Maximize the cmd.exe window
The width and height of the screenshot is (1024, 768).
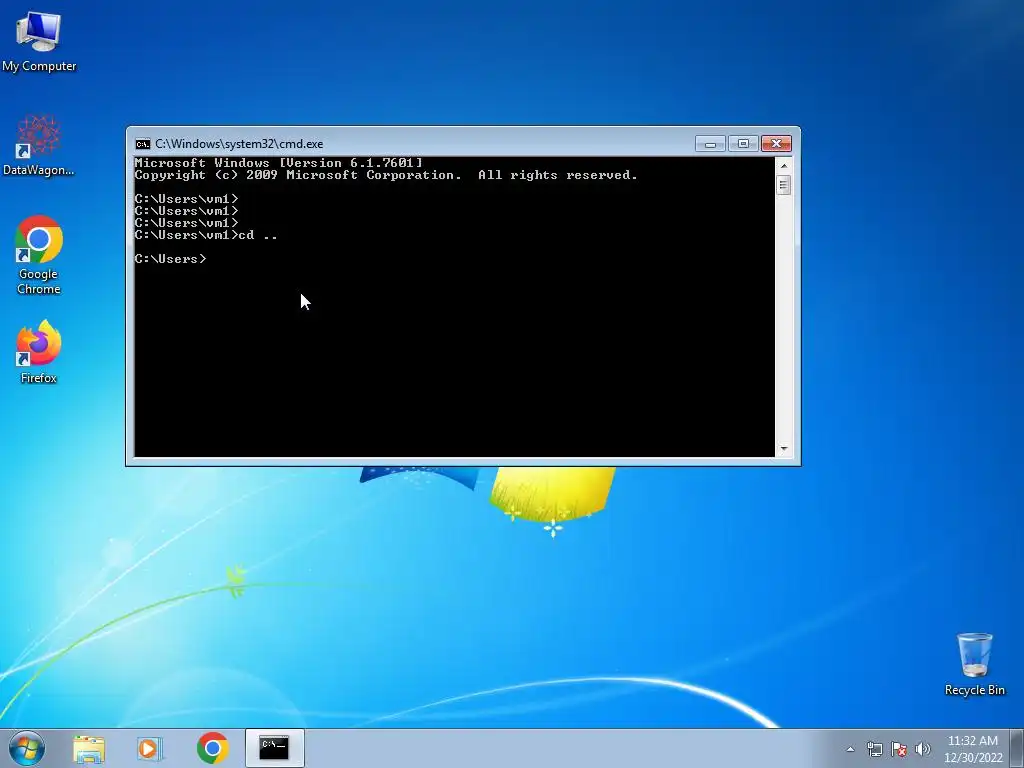pyautogui.click(x=743, y=144)
